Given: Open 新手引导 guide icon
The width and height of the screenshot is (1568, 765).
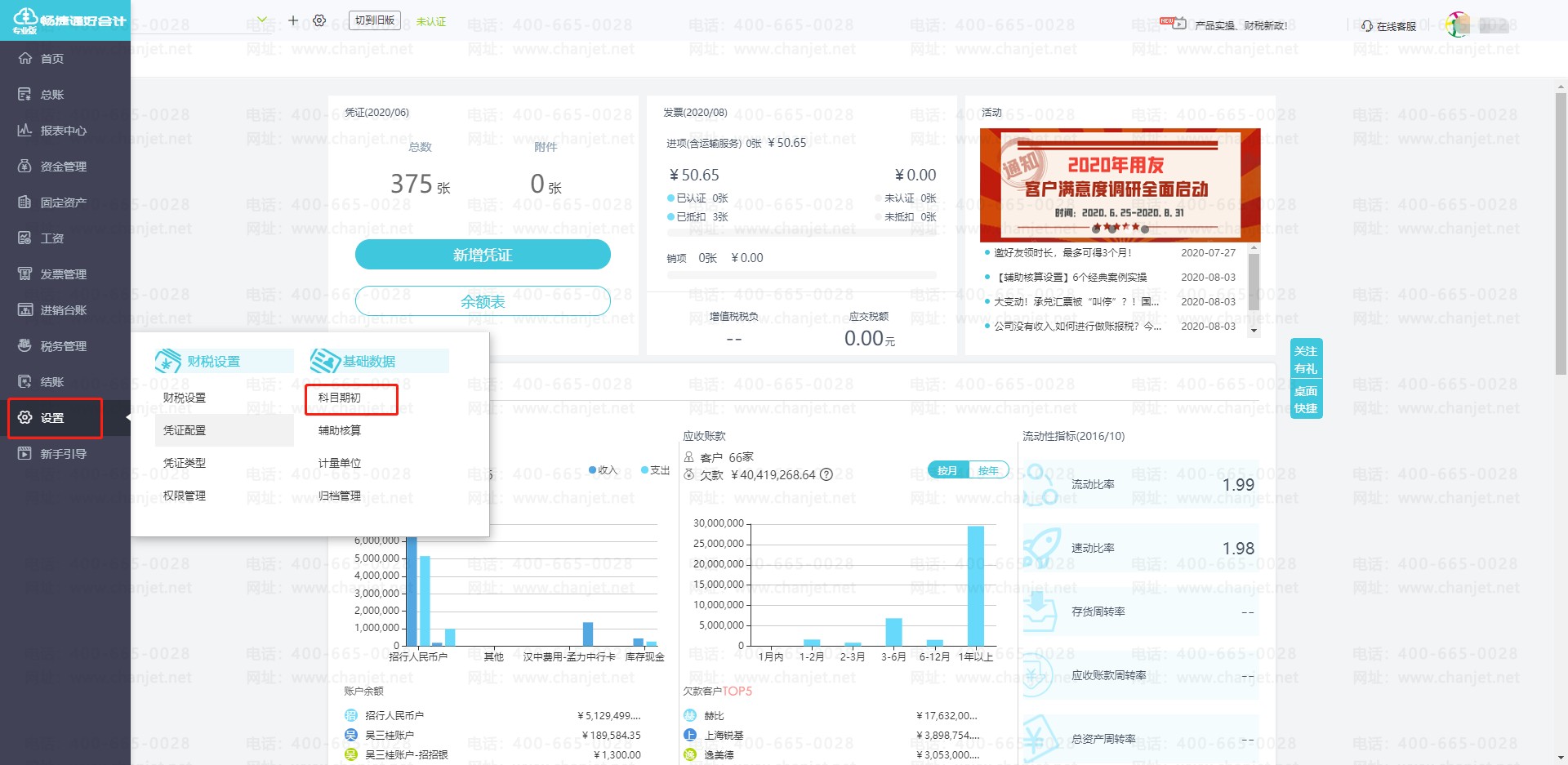Looking at the screenshot, I should pos(24,453).
